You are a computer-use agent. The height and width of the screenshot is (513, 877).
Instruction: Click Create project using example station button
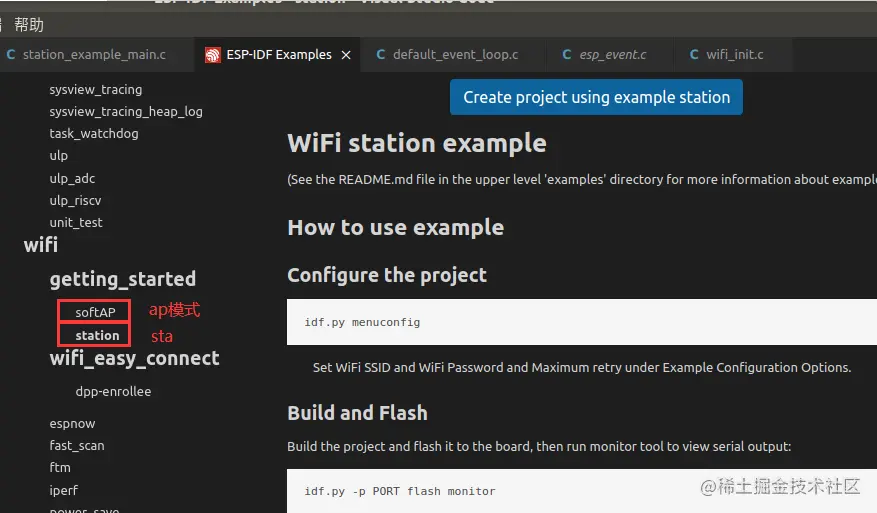(596, 97)
